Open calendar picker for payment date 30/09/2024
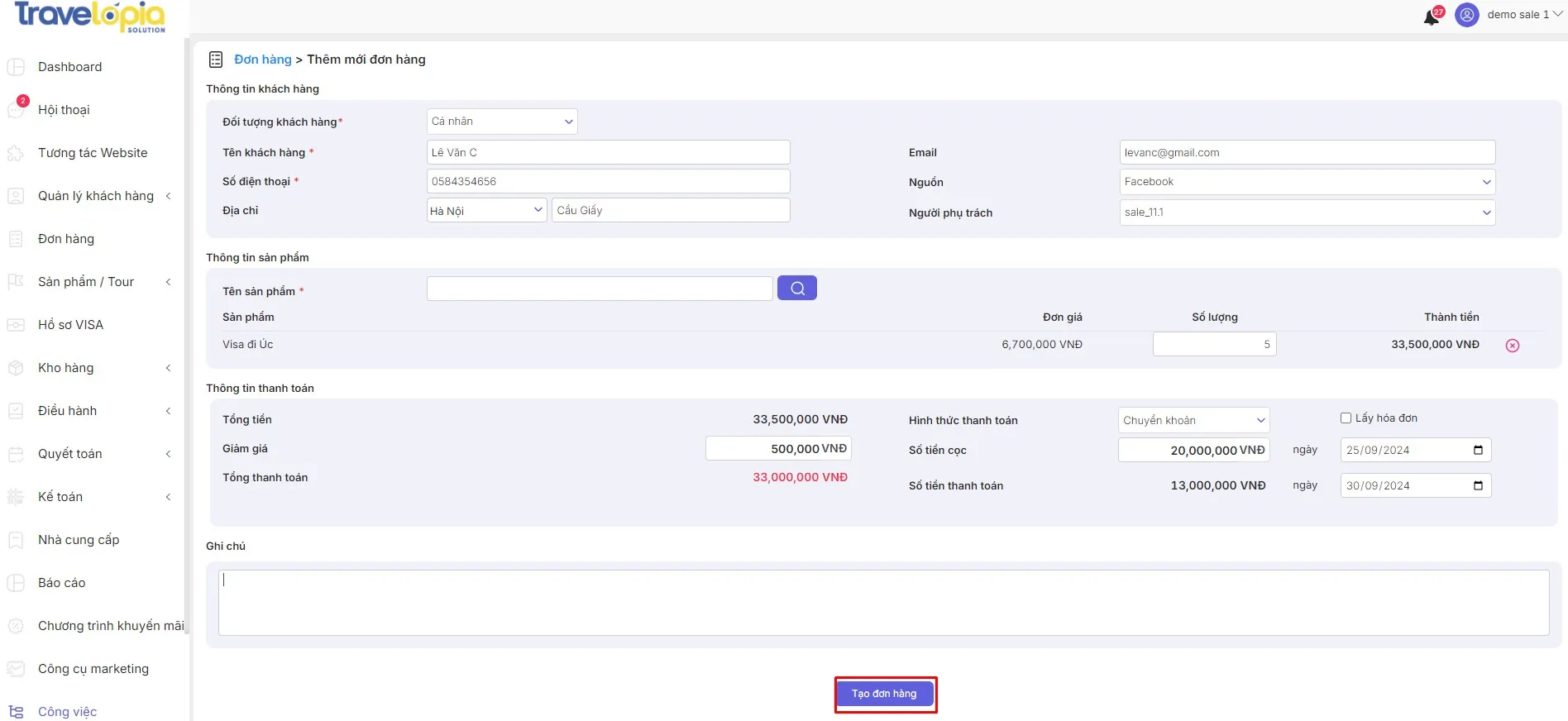The width and height of the screenshot is (1568, 721). [x=1478, y=485]
